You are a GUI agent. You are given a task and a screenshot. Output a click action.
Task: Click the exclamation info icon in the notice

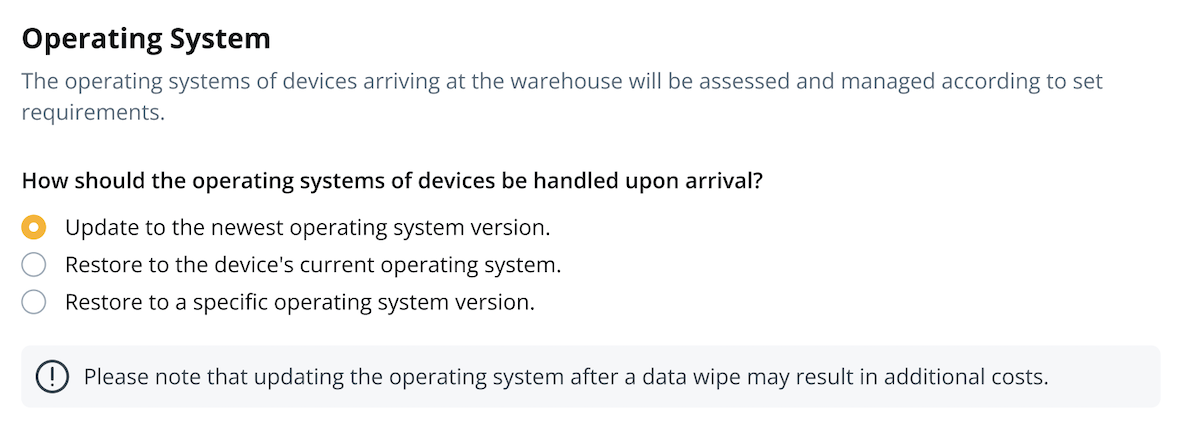click(51, 377)
